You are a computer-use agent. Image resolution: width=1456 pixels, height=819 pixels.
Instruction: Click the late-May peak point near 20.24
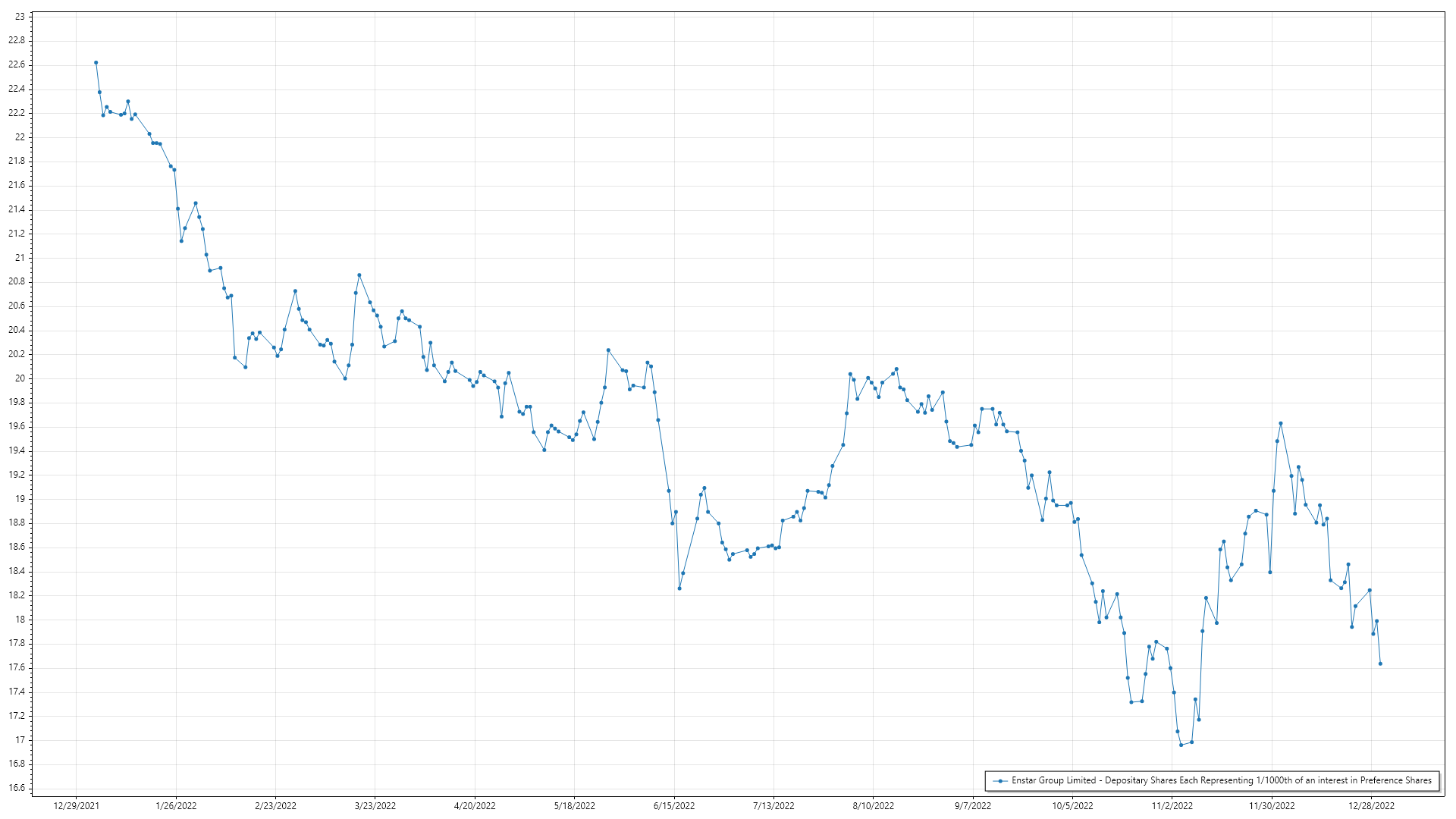tap(608, 350)
